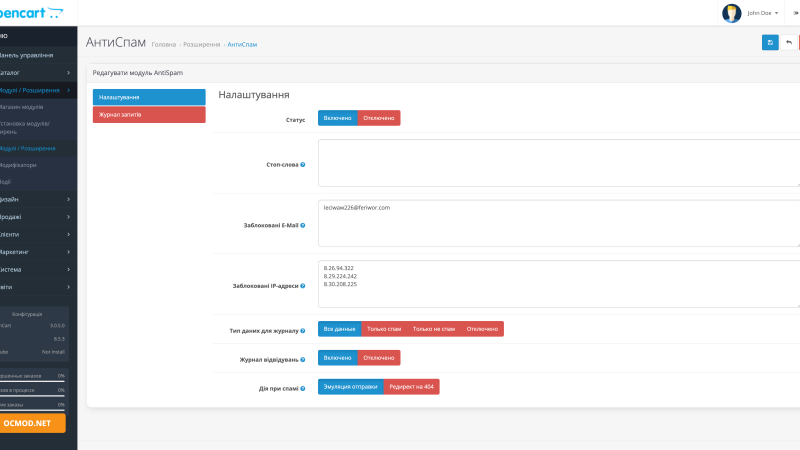The image size is (800, 450).
Task: Expand the Звіти sidebar menu
Action: pos(38,287)
